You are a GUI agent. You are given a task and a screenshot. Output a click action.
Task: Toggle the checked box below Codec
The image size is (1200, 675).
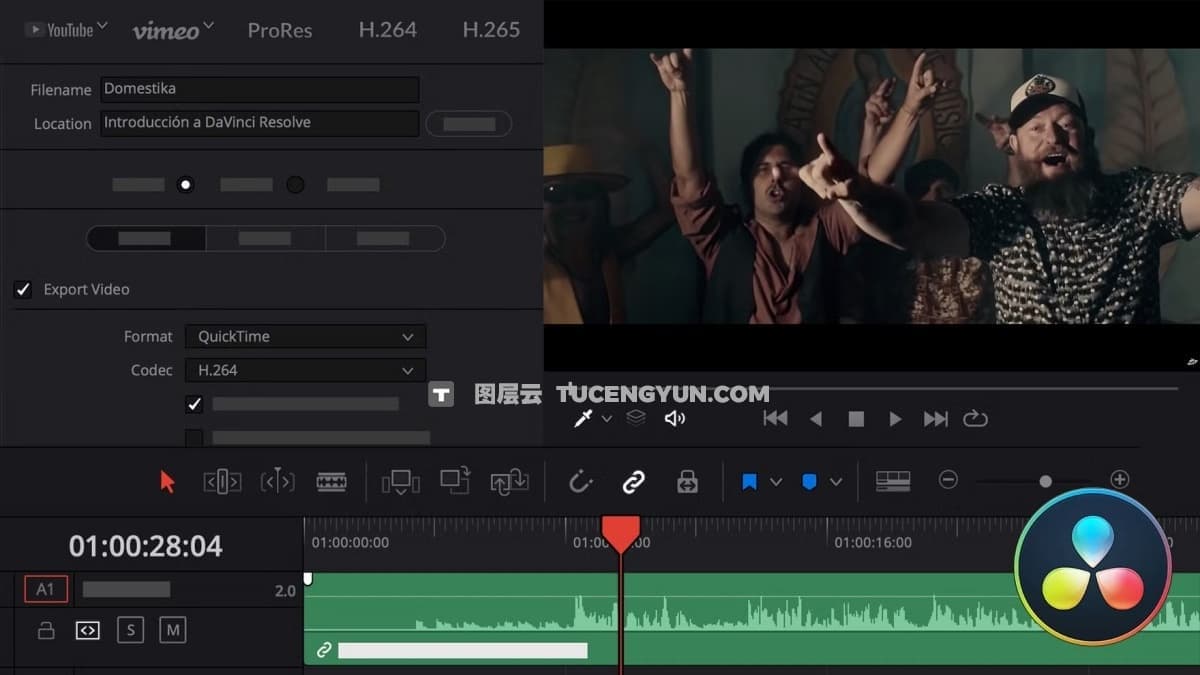coord(194,404)
